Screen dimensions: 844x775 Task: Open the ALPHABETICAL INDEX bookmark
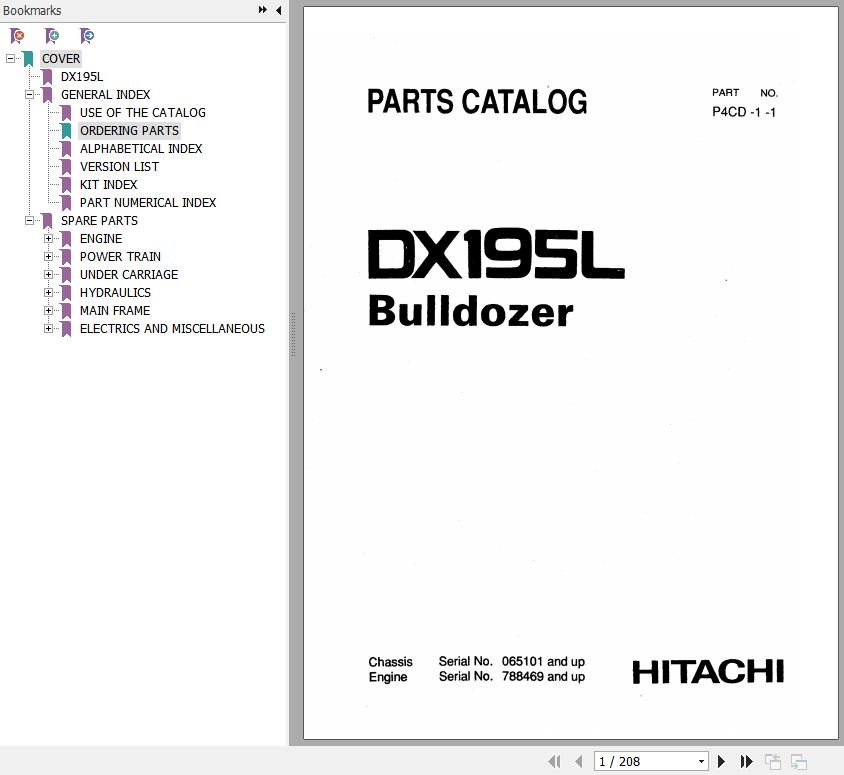(141, 149)
